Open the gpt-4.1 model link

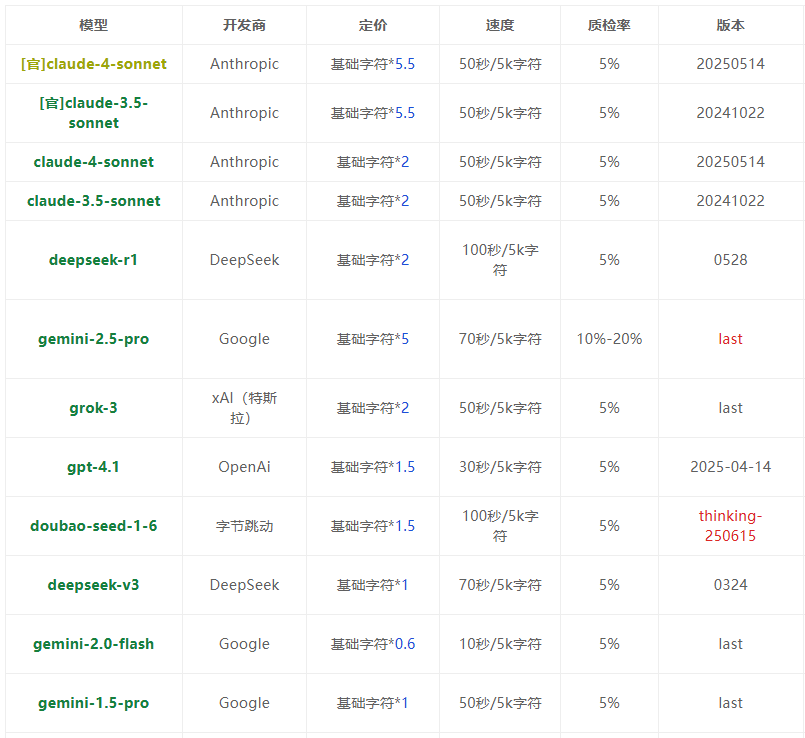point(94,467)
